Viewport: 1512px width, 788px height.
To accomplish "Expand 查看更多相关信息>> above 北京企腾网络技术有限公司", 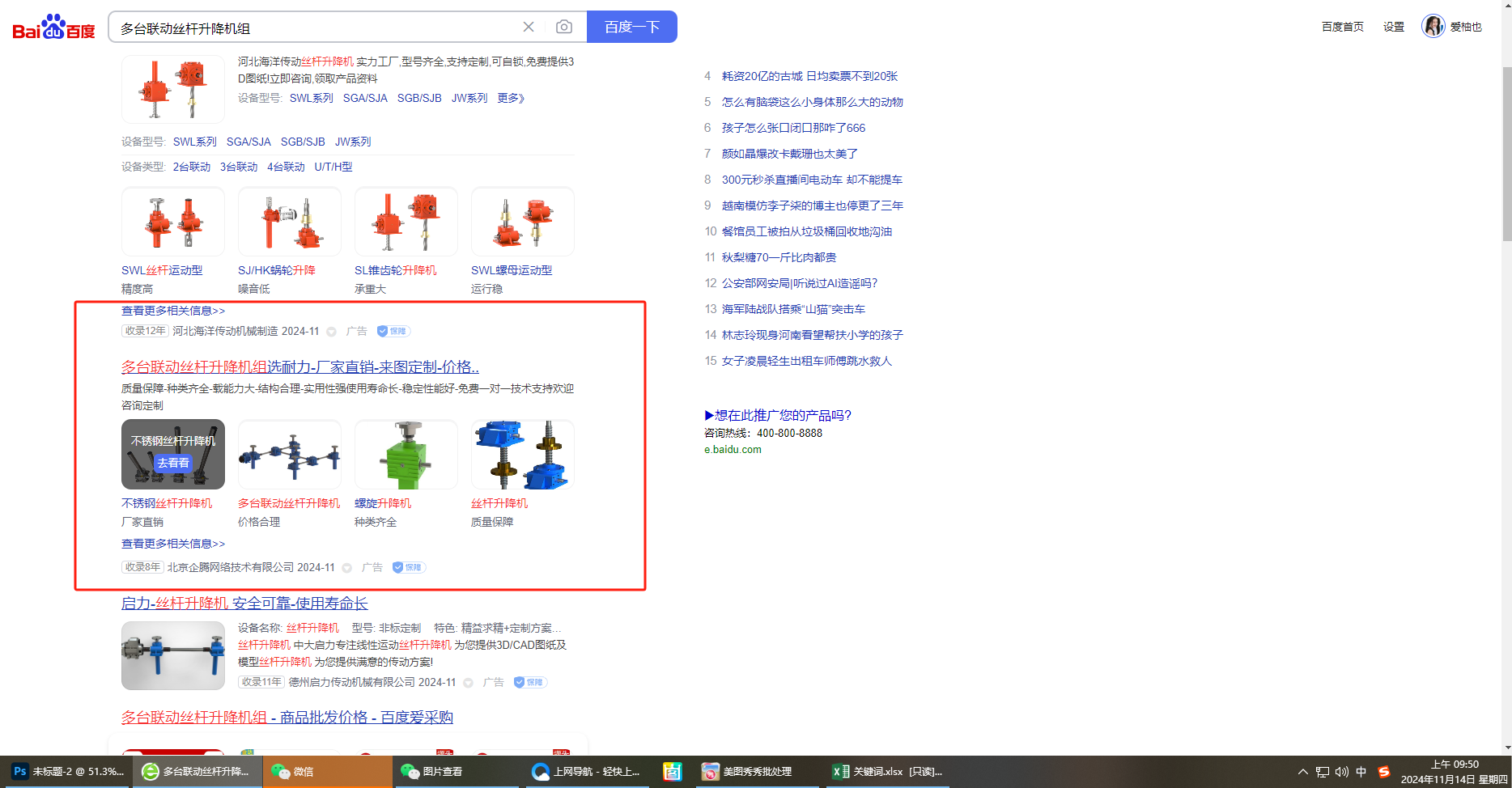I will coord(173,544).
